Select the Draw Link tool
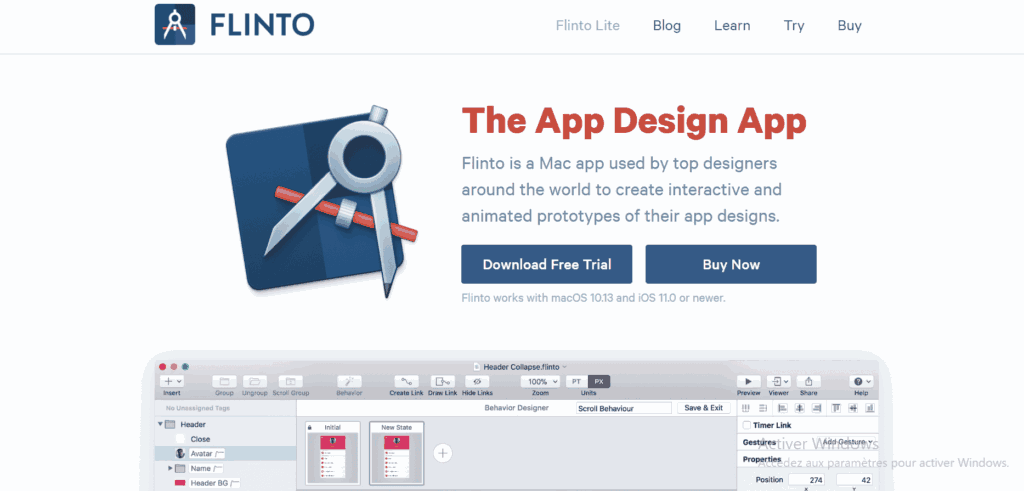1024x491 pixels. click(x=442, y=381)
